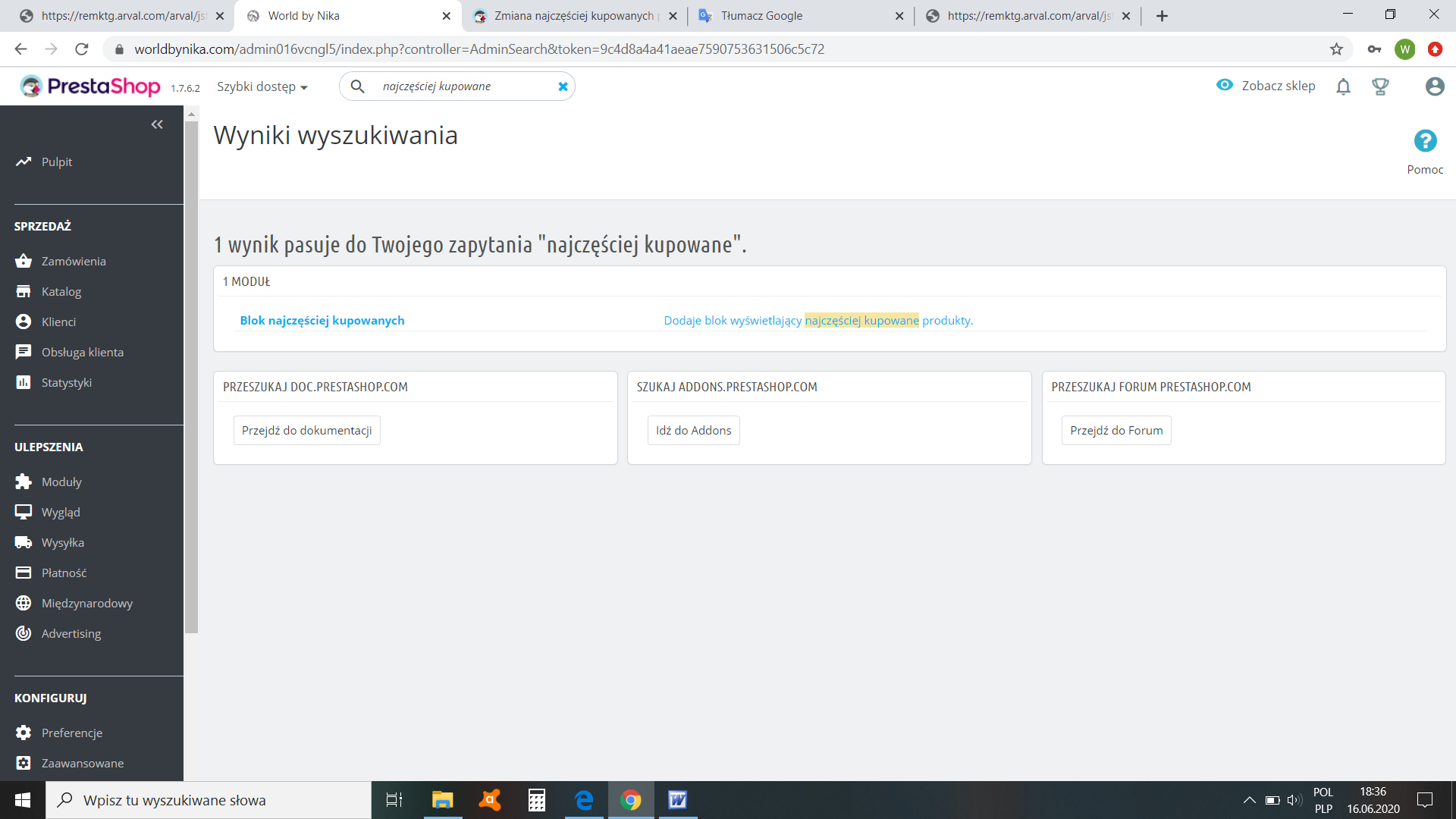The image size is (1456, 819).
Task: Open employee profile avatar icon
Action: pyautogui.click(x=1434, y=86)
